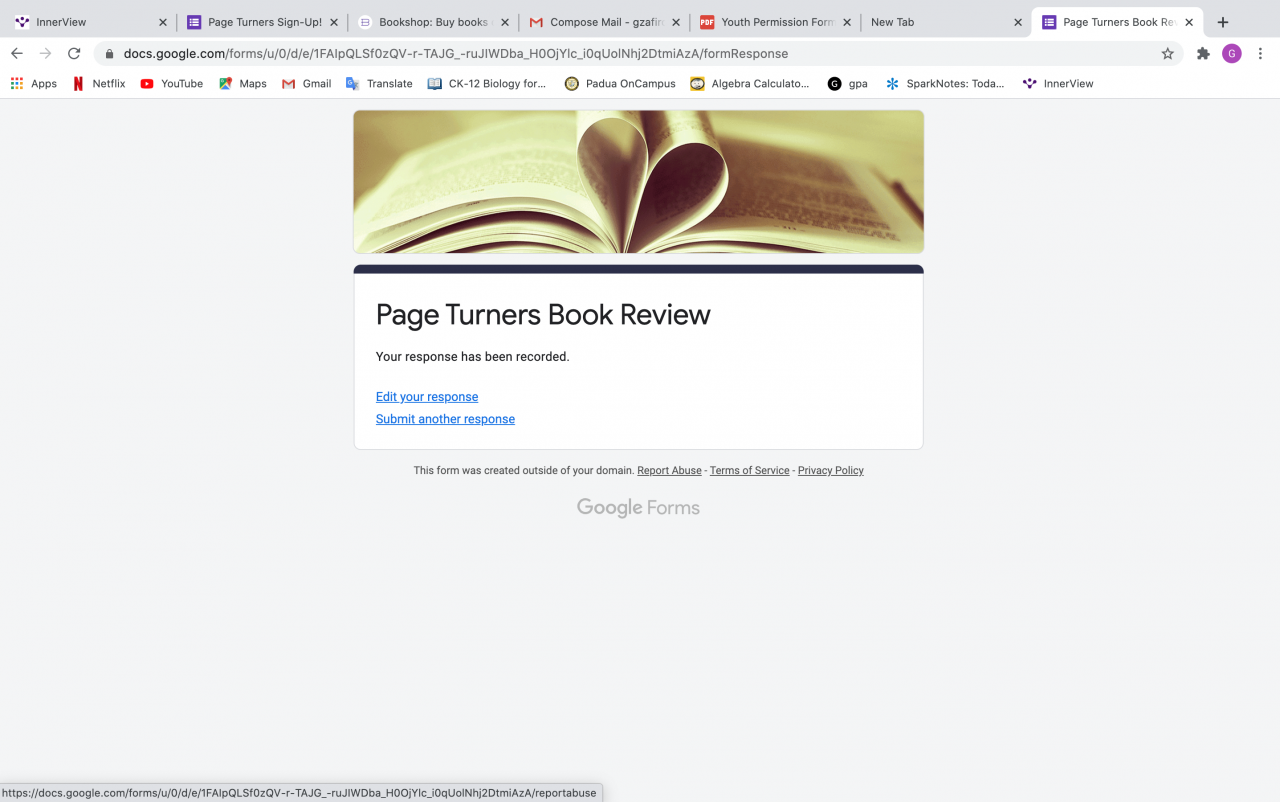This screenshot has width=1280, height=802.
Task: Go back to the previous page
Action: [17, 54]
